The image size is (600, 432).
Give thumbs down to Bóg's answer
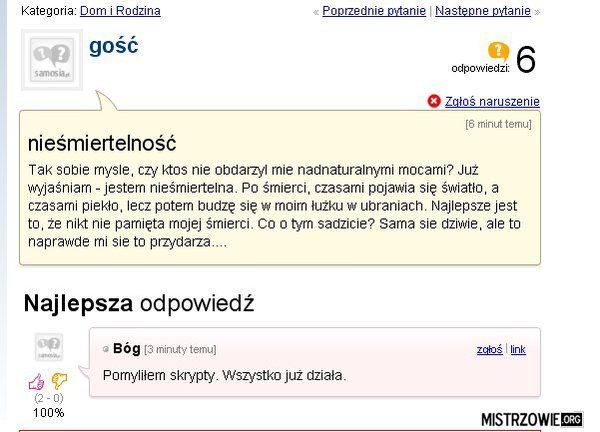59,380
